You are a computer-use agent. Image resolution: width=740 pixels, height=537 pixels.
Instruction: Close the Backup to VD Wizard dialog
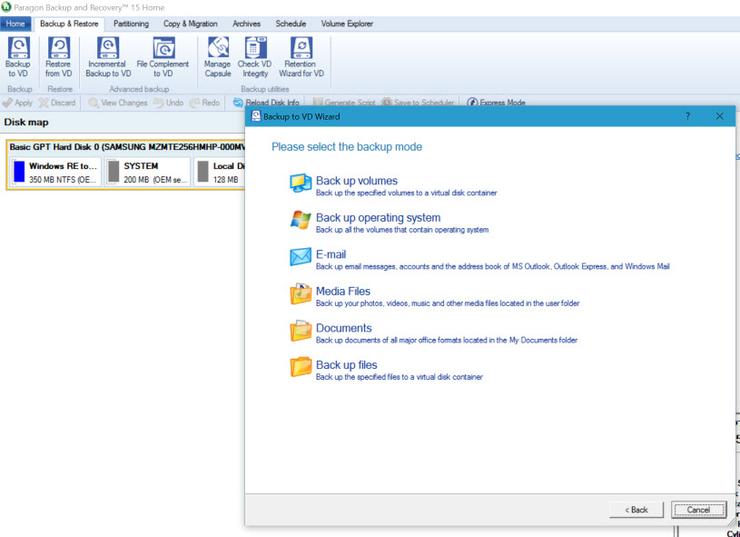pyautogui.click(x=719, y=116)
